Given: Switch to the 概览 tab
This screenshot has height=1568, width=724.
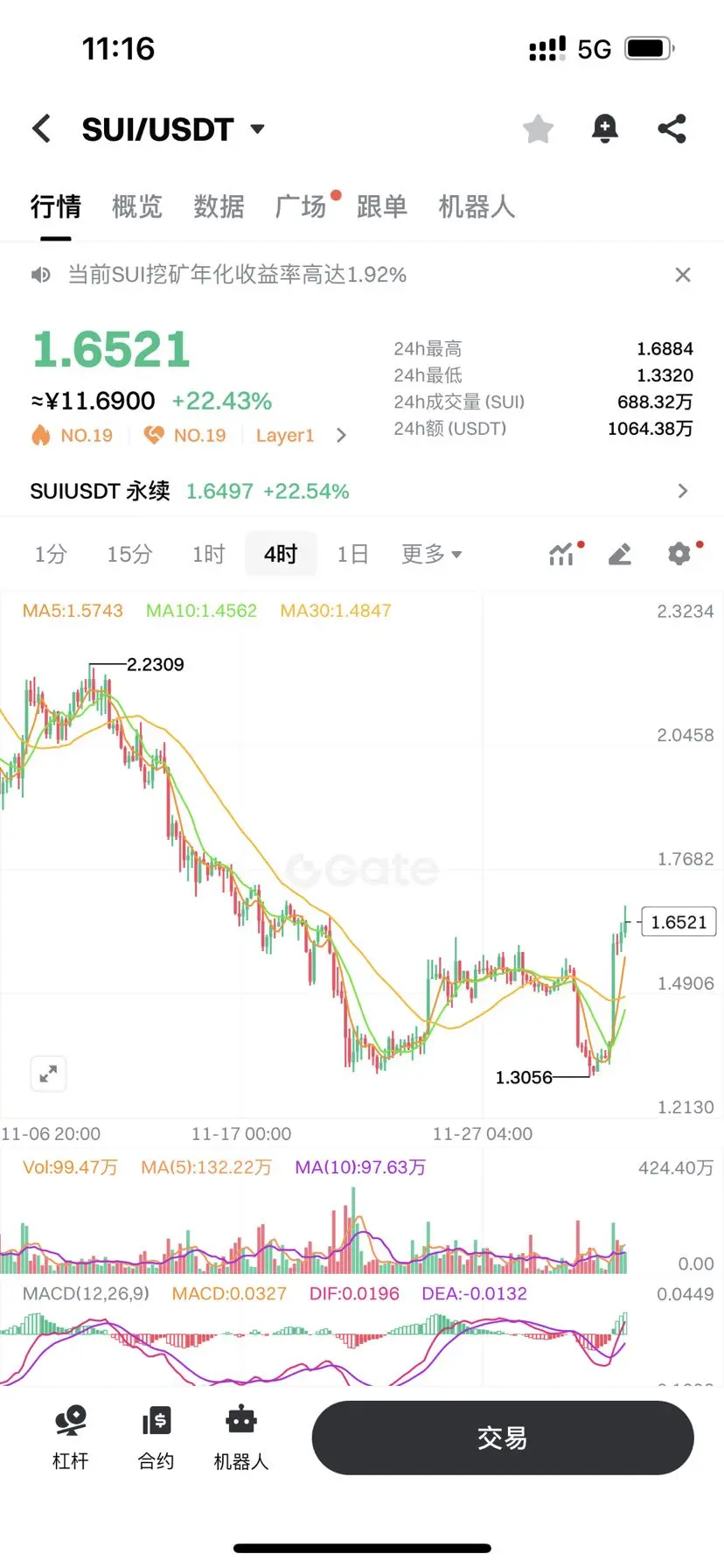Looking at the screenshot, I should click(x=137, y=206).
